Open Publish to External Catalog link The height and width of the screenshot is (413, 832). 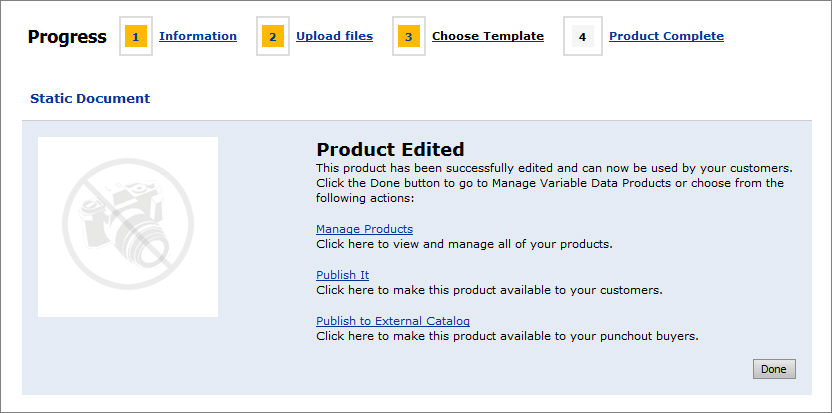click(393, 321)
